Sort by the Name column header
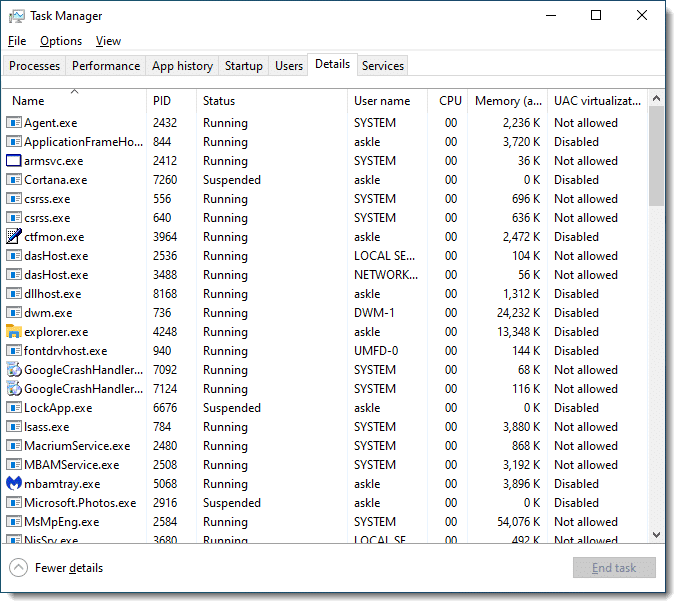681x608 pixels. (x=75, y=101)
